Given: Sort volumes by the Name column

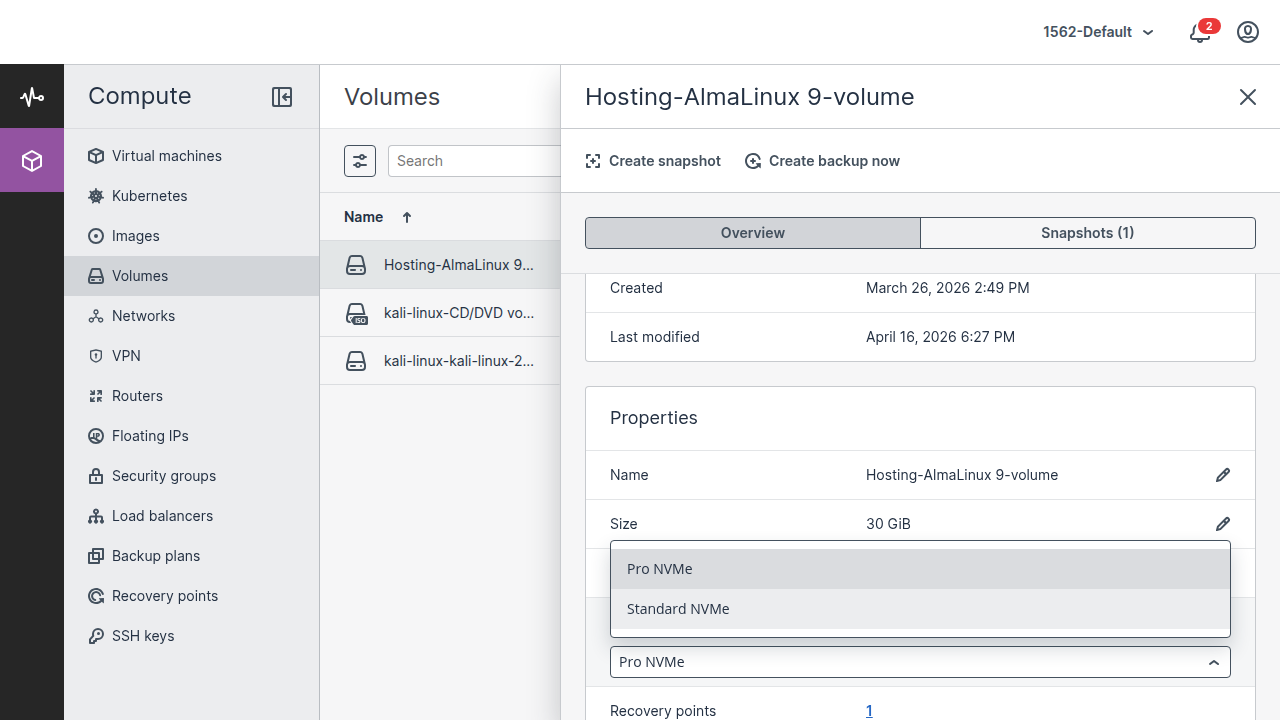Looking at the screenshot, I should coord(364,217).
